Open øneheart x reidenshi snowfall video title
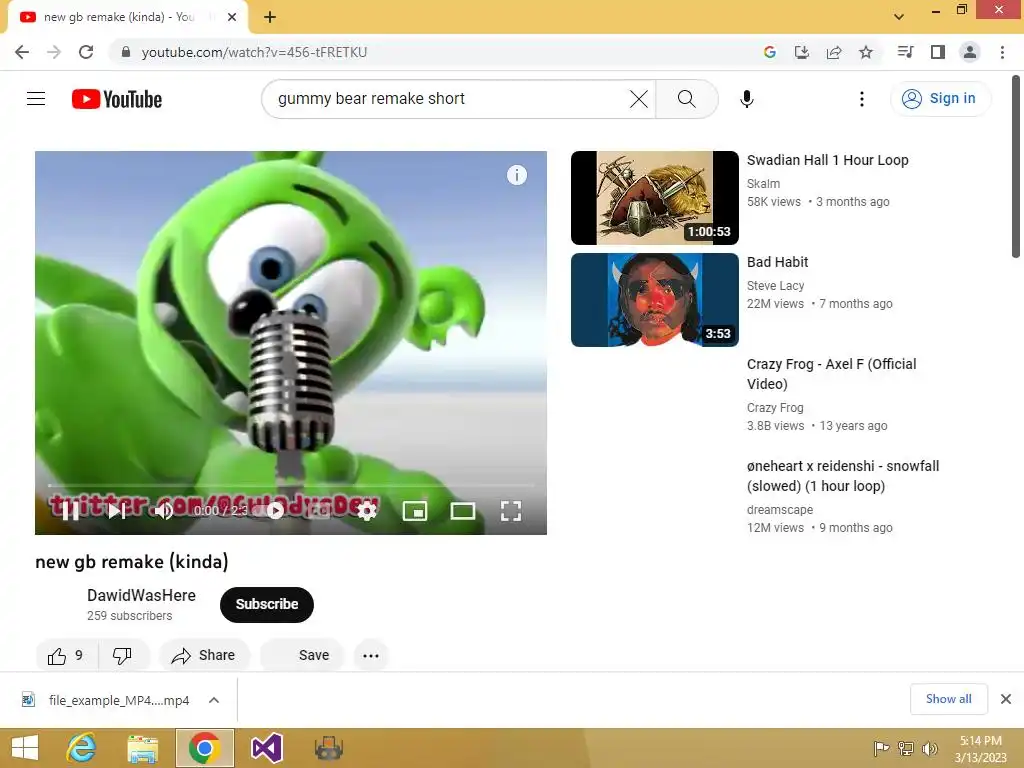 coord(843,475)
